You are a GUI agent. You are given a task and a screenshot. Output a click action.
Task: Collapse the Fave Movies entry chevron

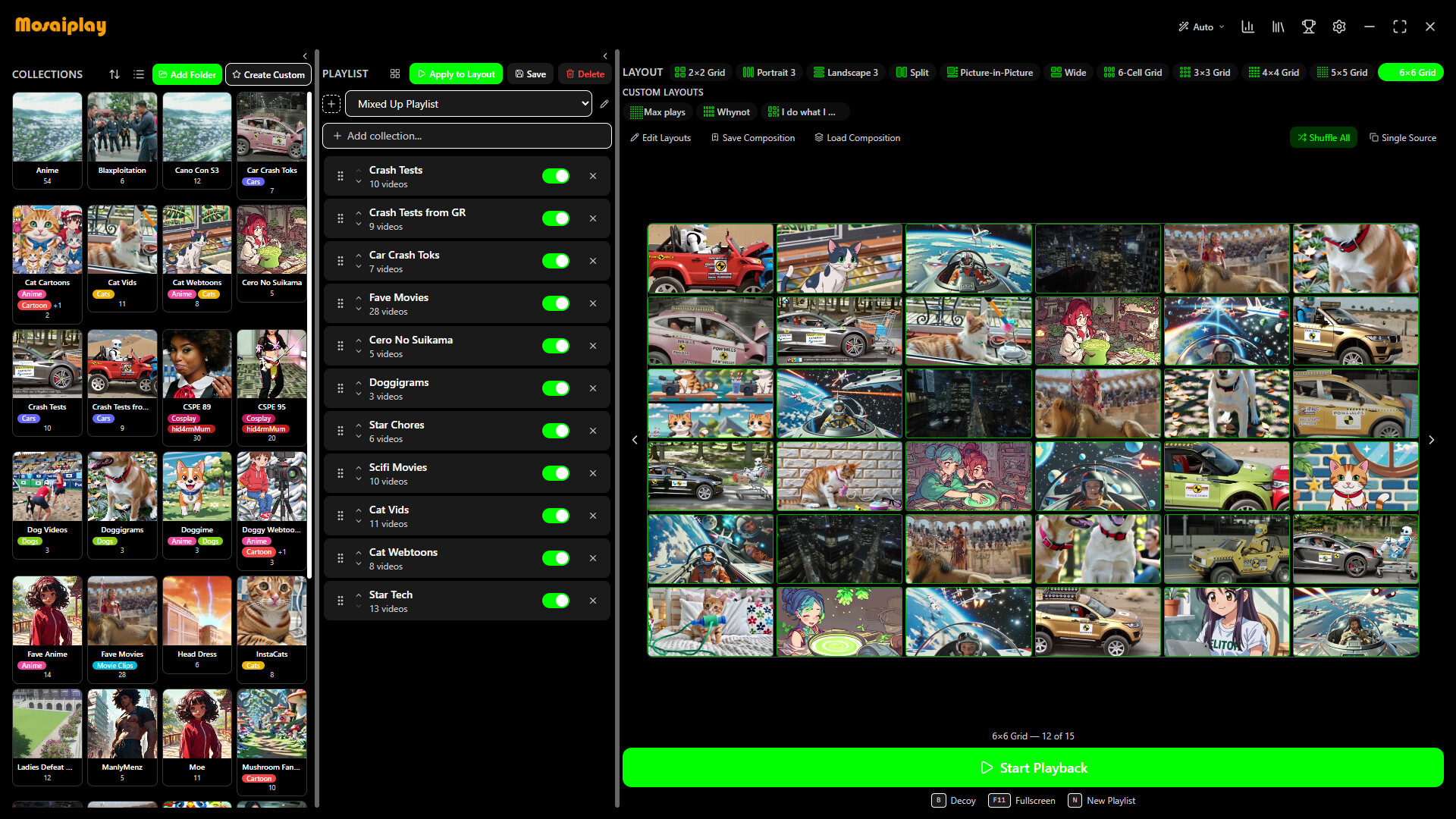click(x=358, y=299)
